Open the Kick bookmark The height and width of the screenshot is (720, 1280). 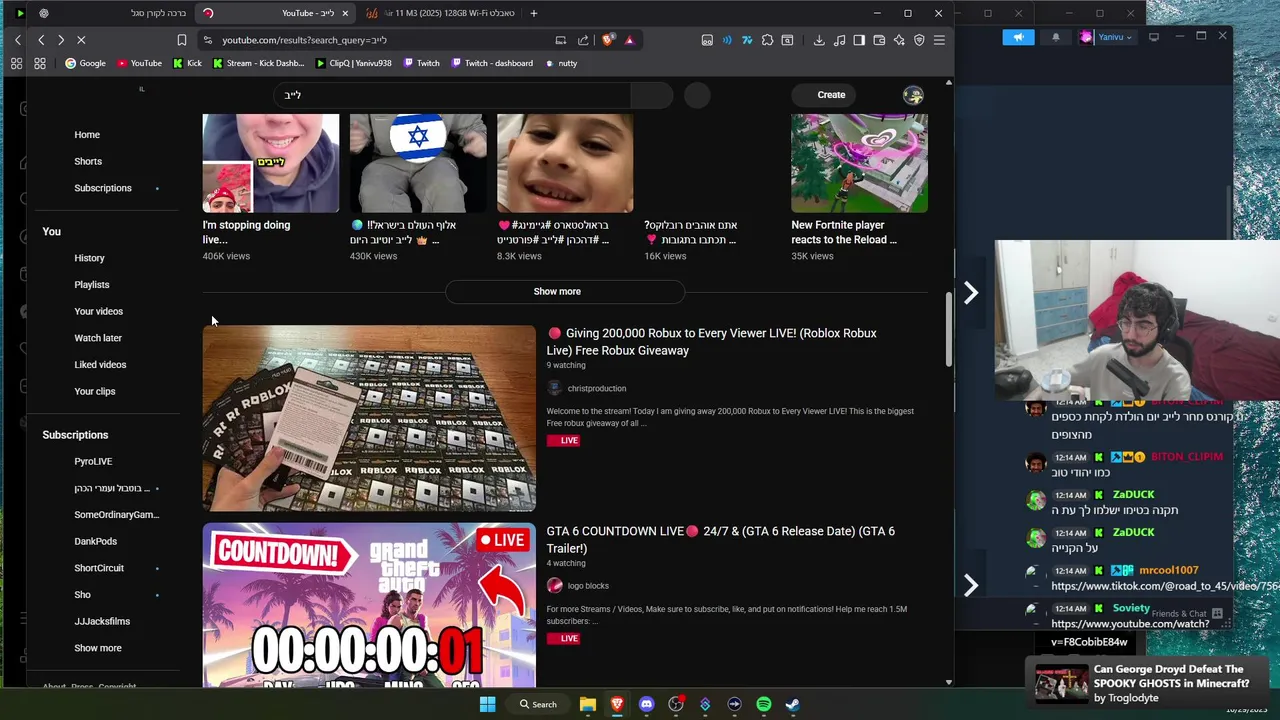coord(187,63)
